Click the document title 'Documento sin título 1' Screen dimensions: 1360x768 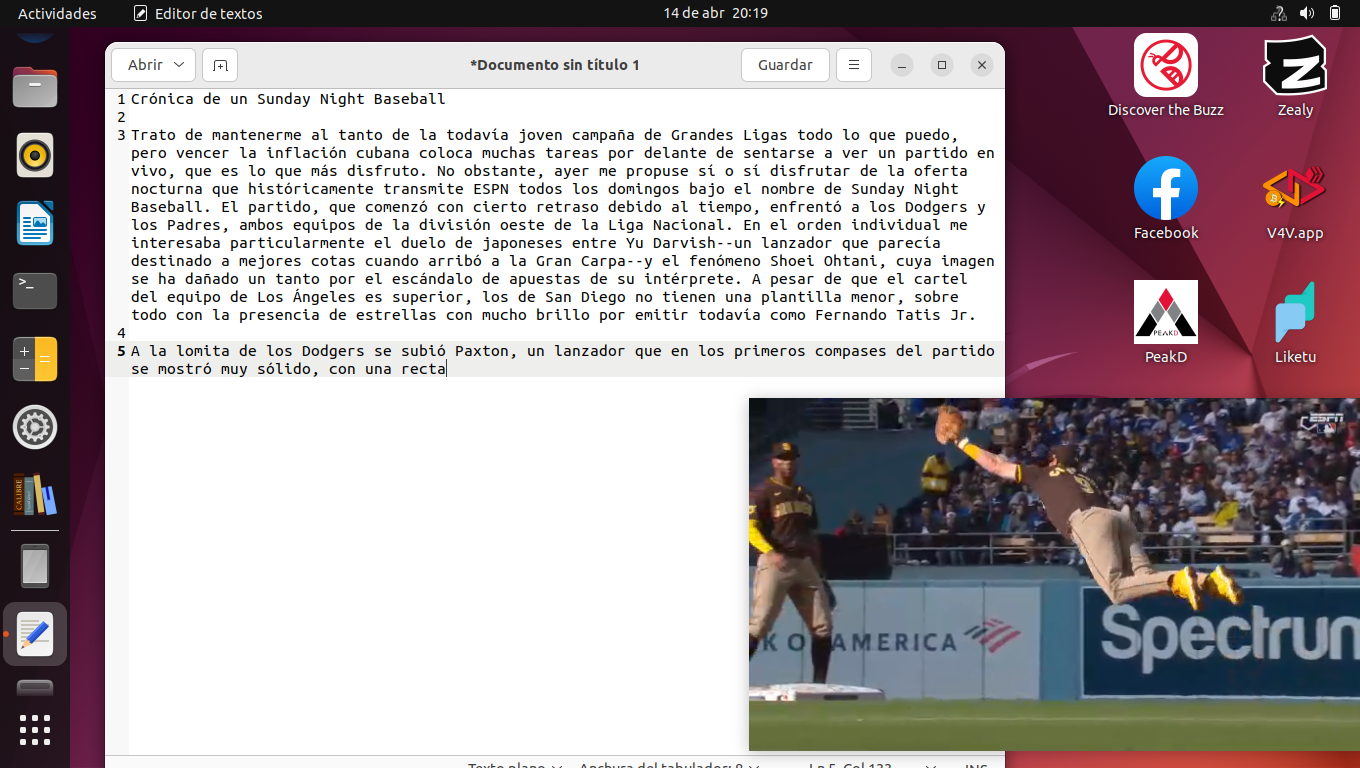click(555, 65)
